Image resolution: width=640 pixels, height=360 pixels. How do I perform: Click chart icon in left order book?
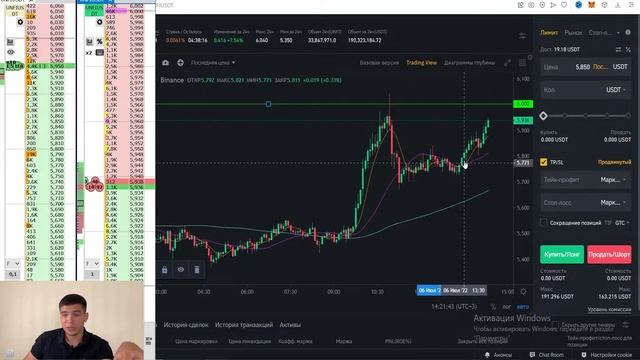click(x=10, y=42)
